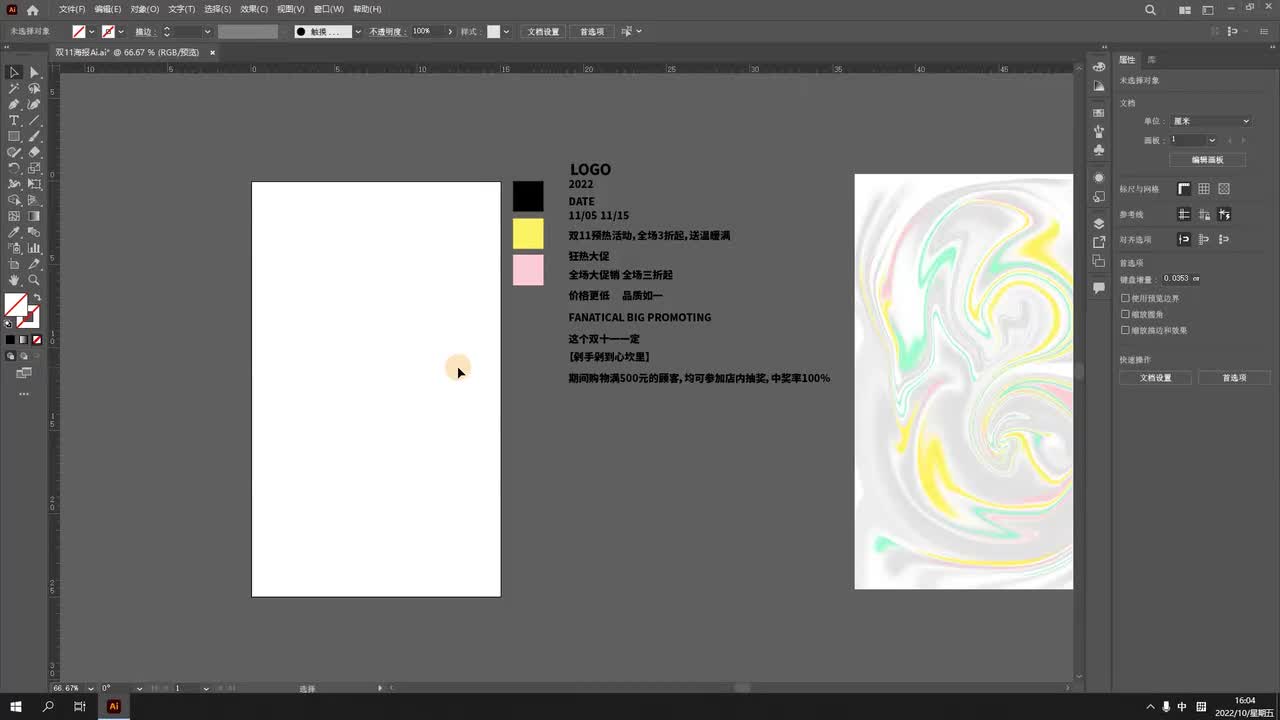Screen dimensions: 1280x720
Task: Click 首选项 button in top control bar
Action: click(592, 32)
